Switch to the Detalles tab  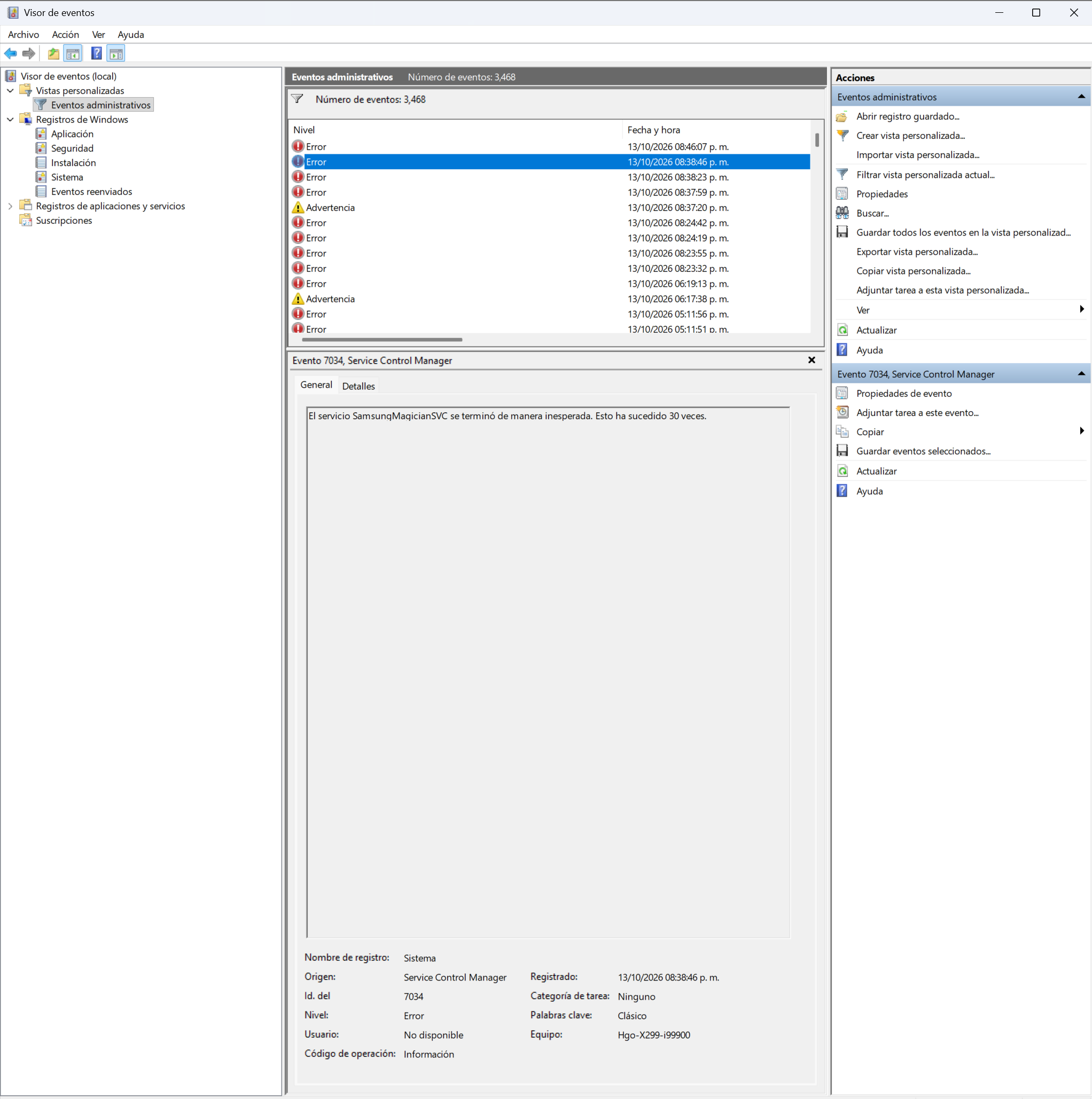tap(358, 386)
